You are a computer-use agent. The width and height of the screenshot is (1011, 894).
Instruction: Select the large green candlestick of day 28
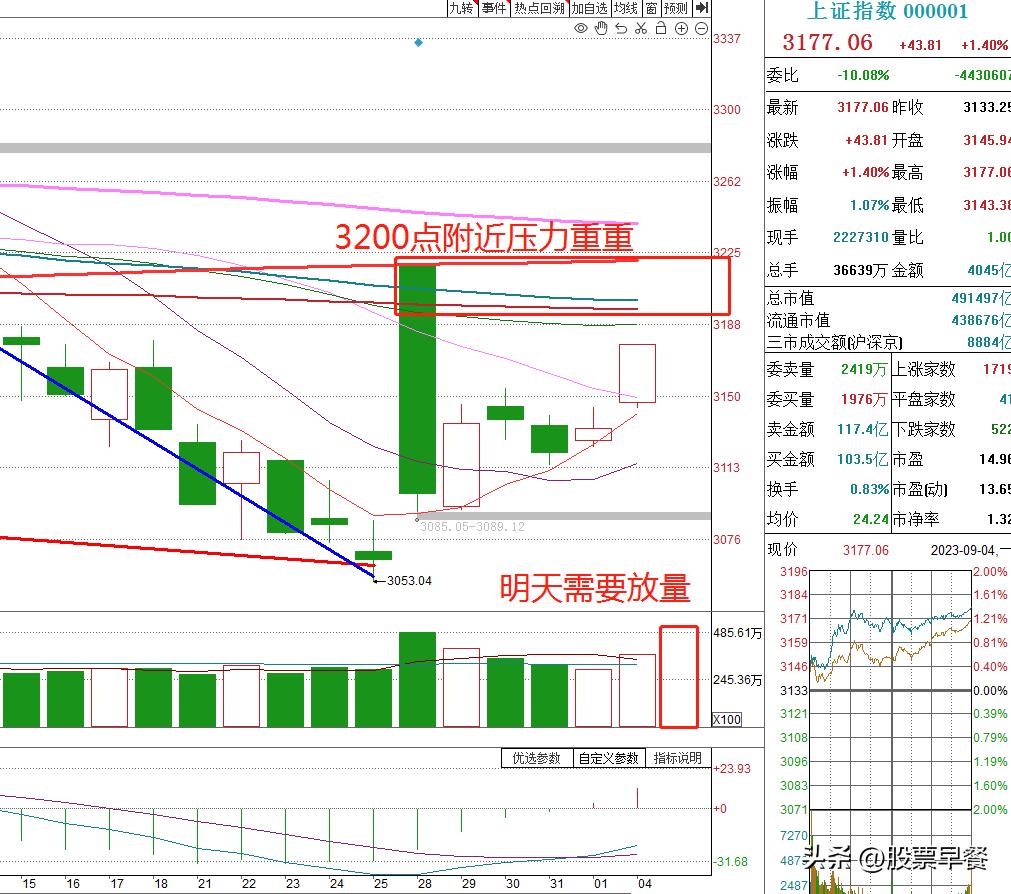click(417, 380)
